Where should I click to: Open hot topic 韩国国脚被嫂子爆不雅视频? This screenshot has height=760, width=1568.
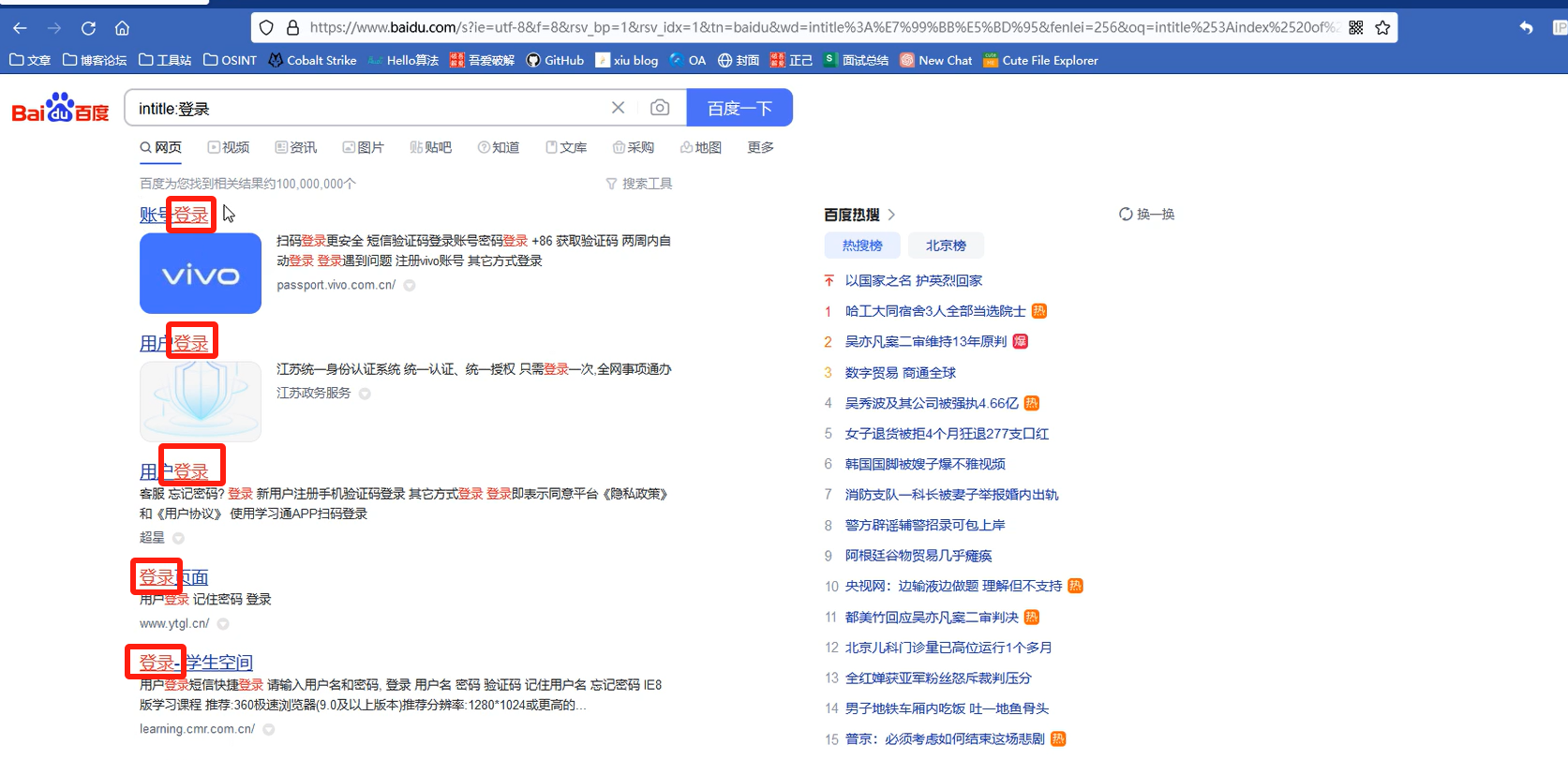click(x=925, y=464)
